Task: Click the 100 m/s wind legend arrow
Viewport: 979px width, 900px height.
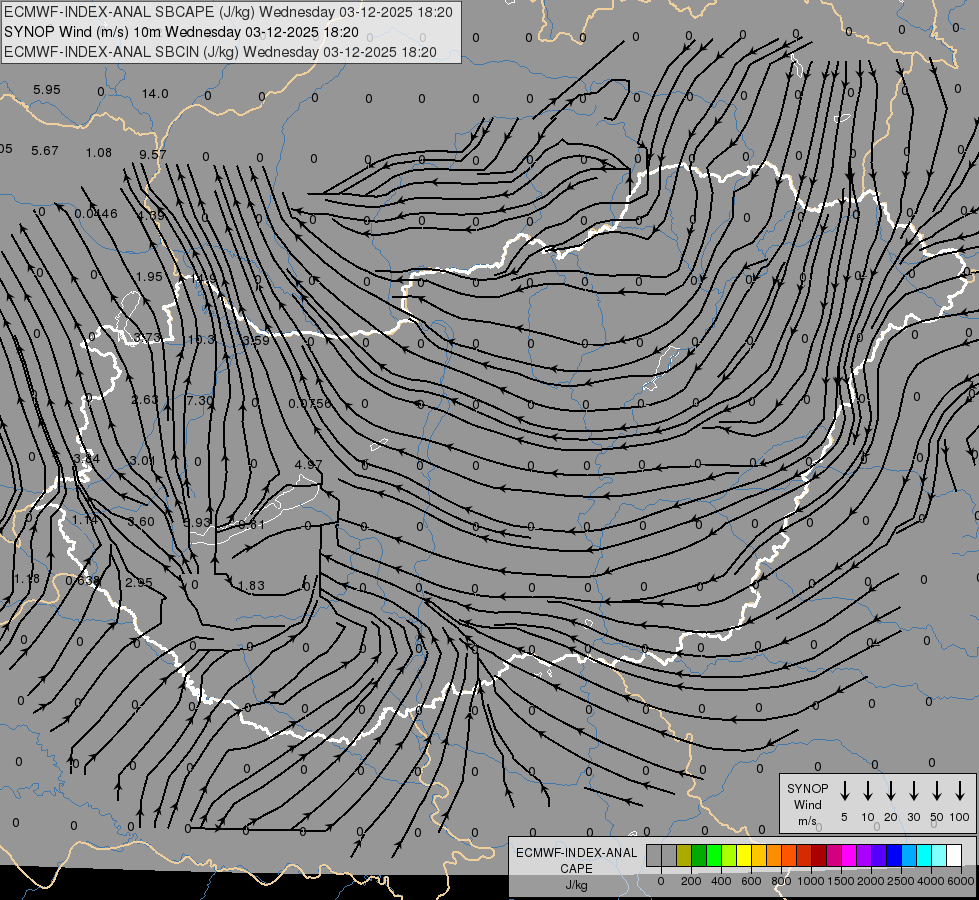Action: [x=960, y=791]
